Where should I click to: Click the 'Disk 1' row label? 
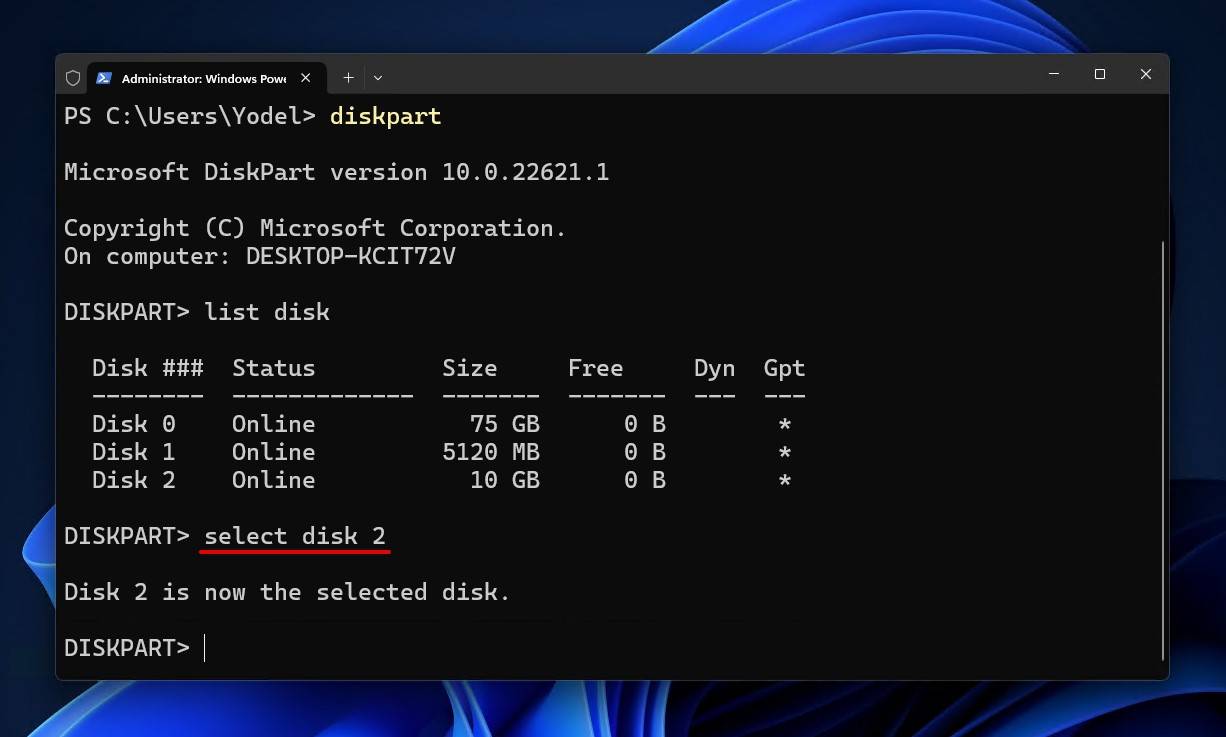point(134,452)
